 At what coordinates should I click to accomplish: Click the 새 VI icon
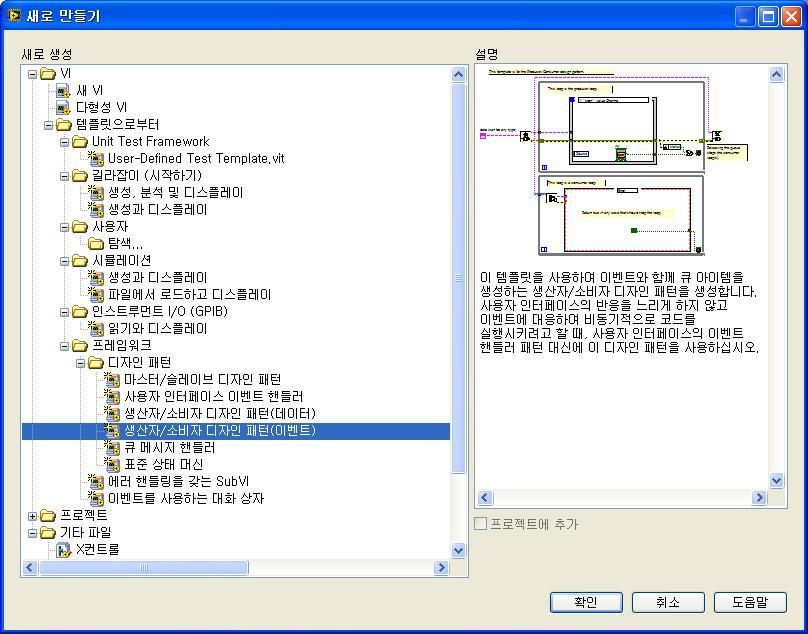63,91
